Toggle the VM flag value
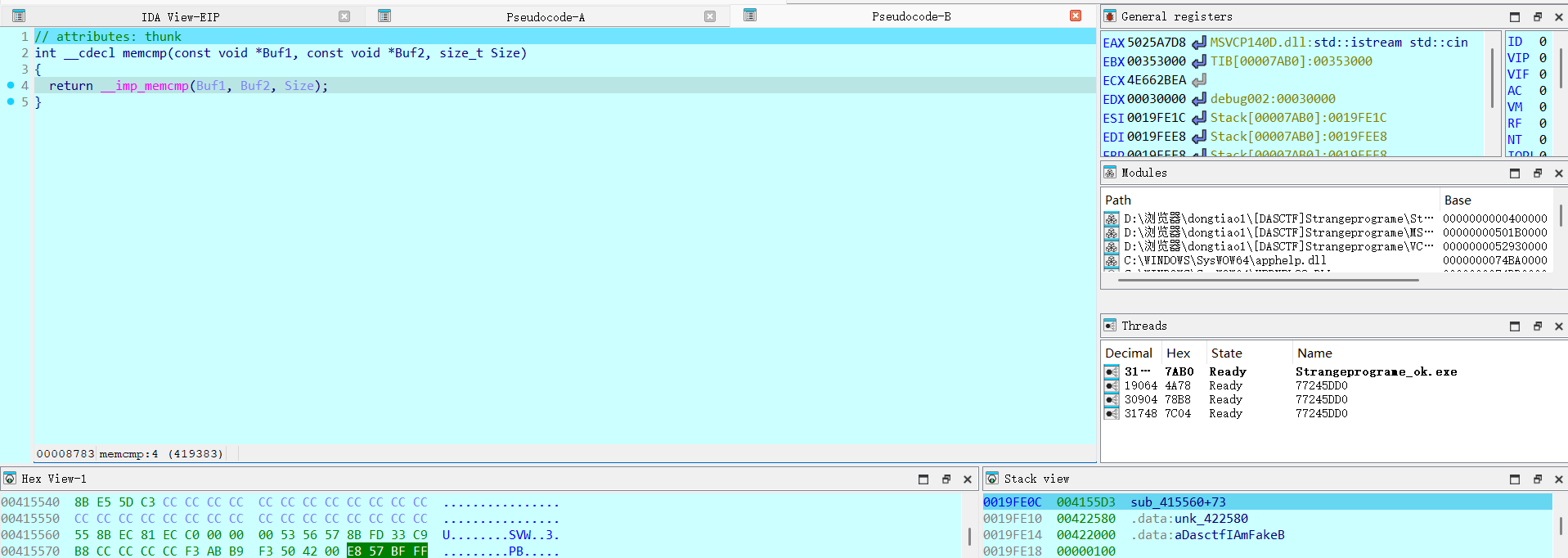 tap(1543, 107)
